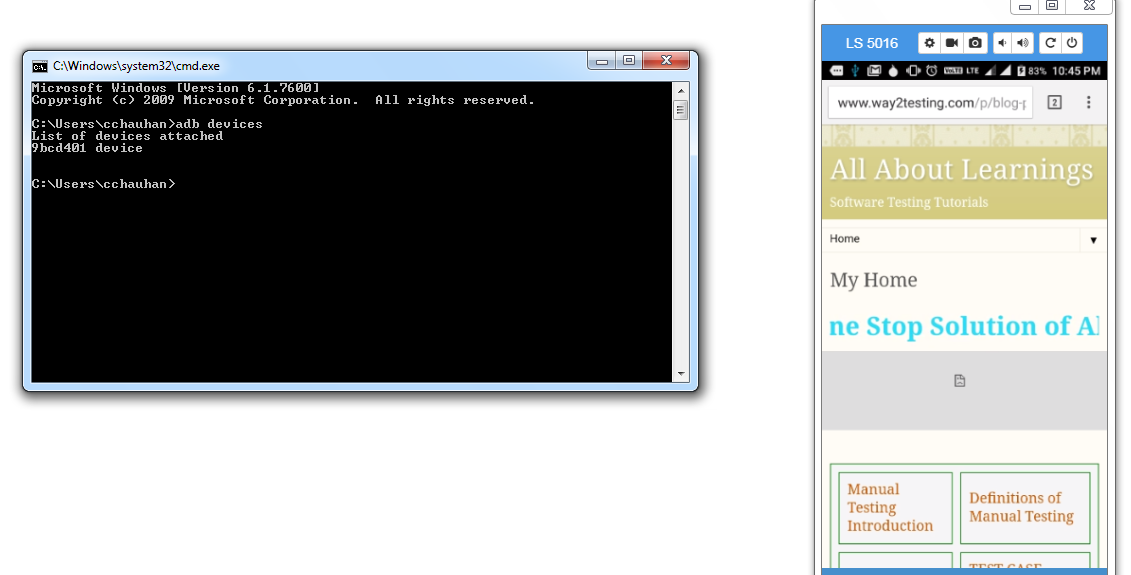Viewport: 1131px width, 575px height.
Task: Open Manual Testing Introduction link
Action: click(x=890, y=507)
